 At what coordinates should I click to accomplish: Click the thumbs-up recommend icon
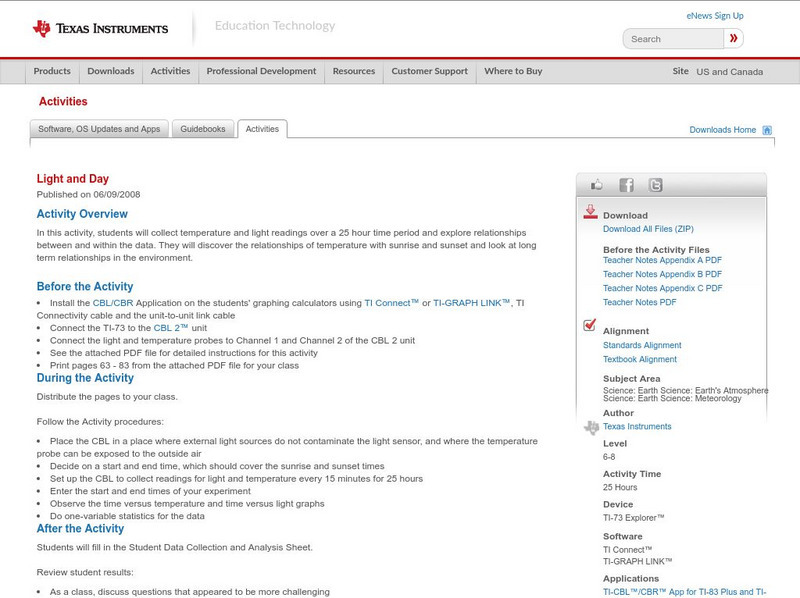pos(594,186)
